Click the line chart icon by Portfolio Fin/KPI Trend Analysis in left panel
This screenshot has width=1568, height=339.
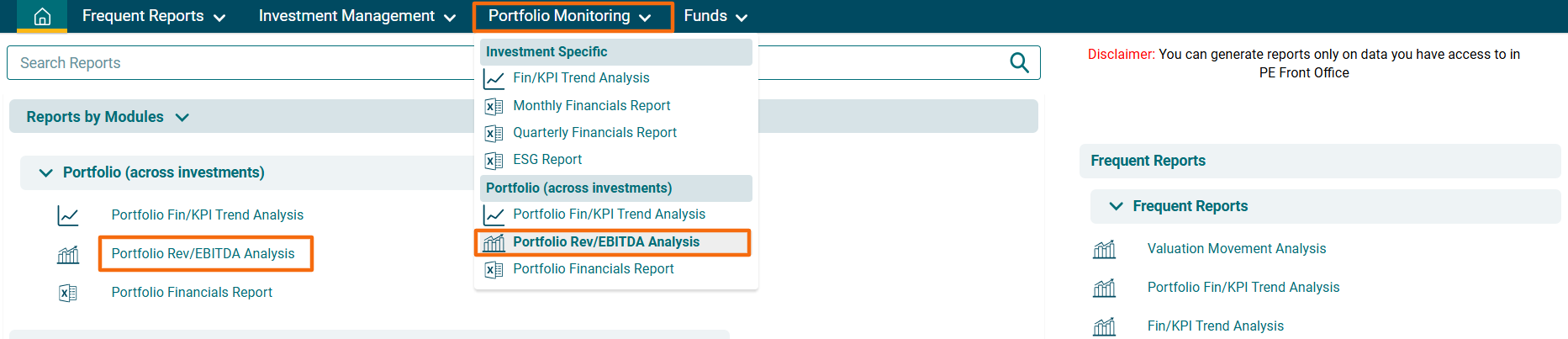pos(68,215)
